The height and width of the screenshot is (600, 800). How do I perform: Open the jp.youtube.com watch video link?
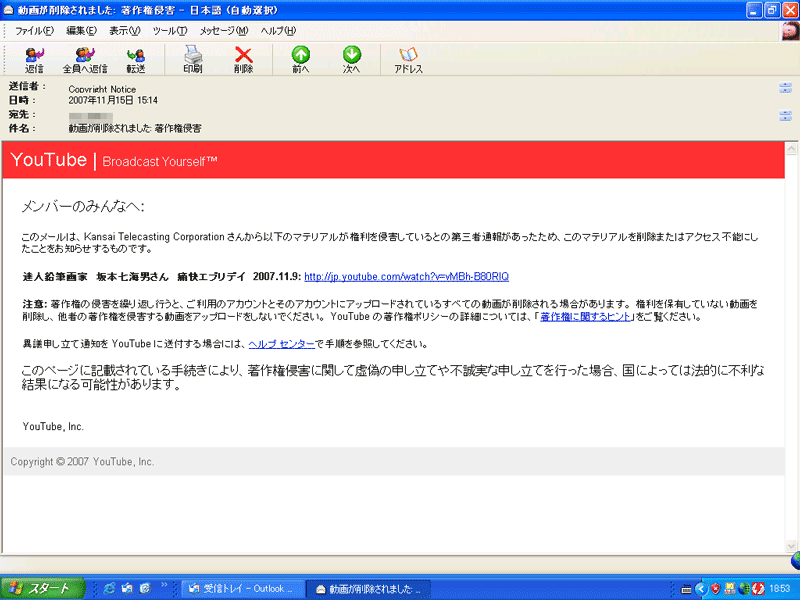point(407,277)
